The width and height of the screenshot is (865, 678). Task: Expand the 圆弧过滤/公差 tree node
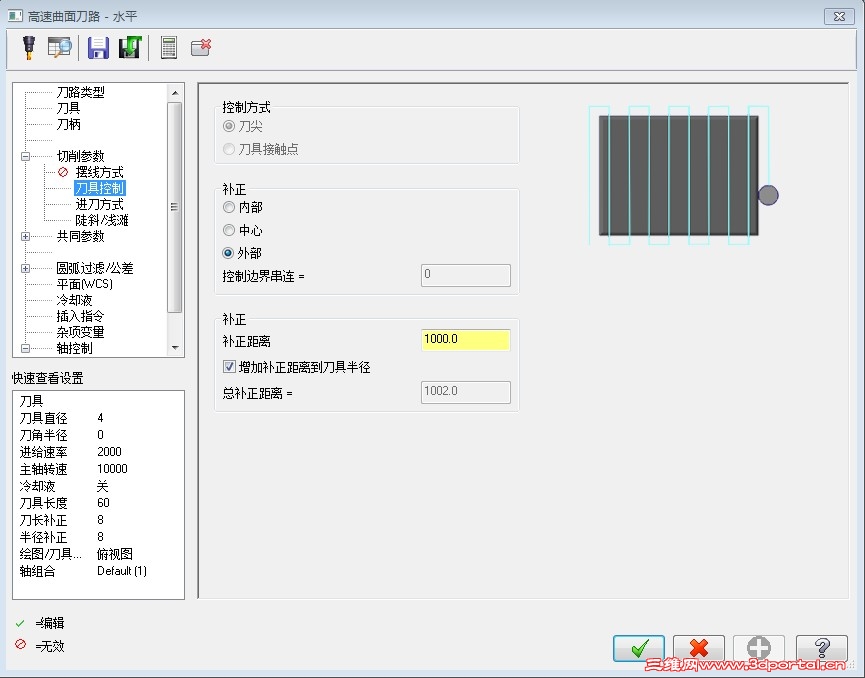click(25, 268)
